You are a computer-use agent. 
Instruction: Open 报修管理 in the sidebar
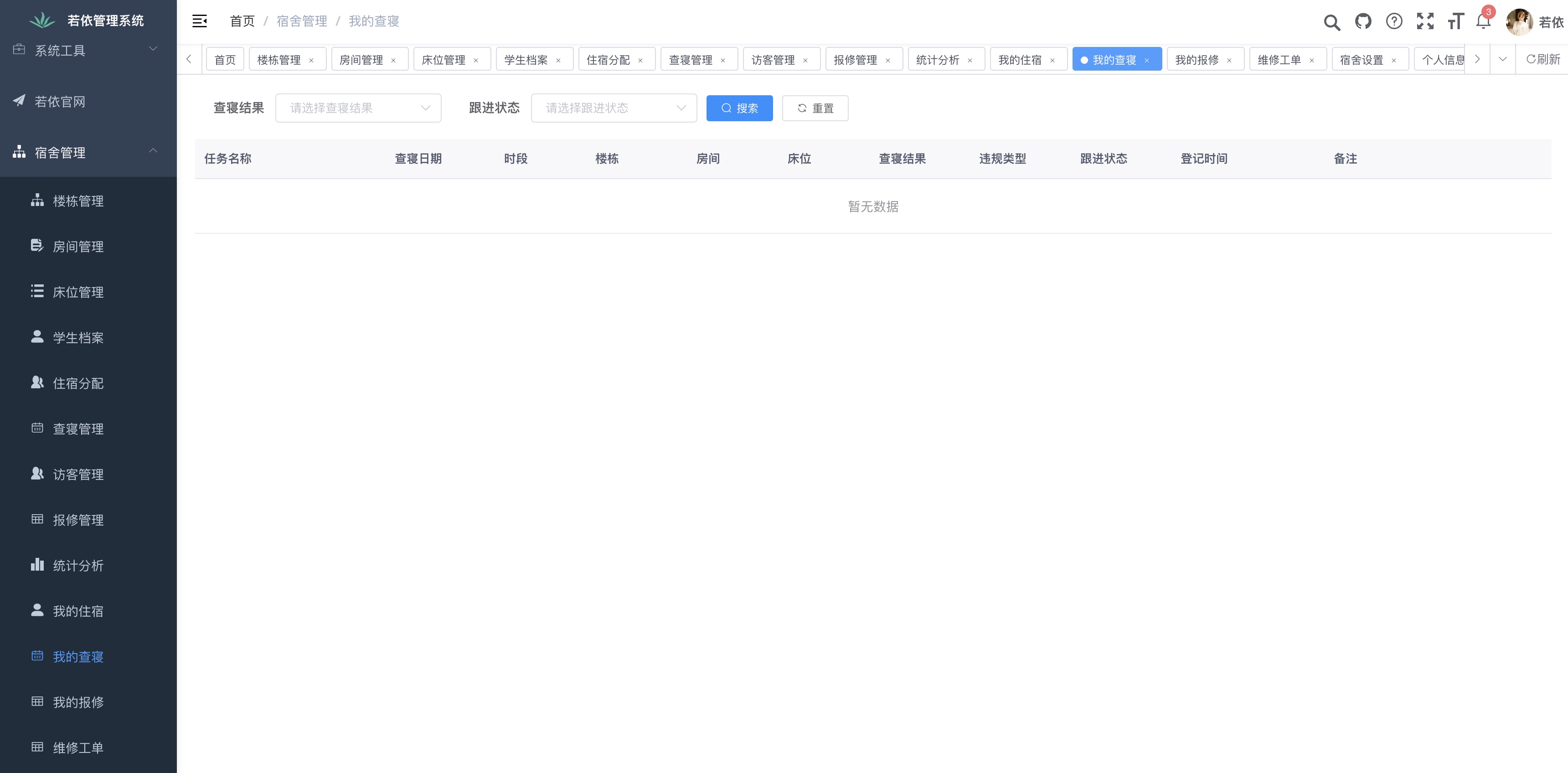pyautogui.click(x=88, y=520)
